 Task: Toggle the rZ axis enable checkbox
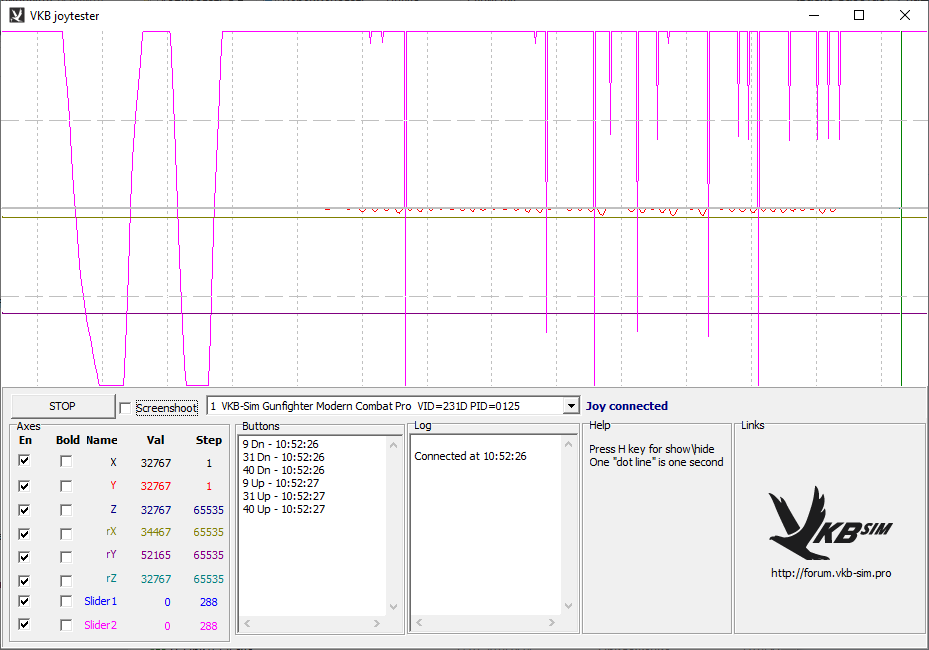pos(24,580)
